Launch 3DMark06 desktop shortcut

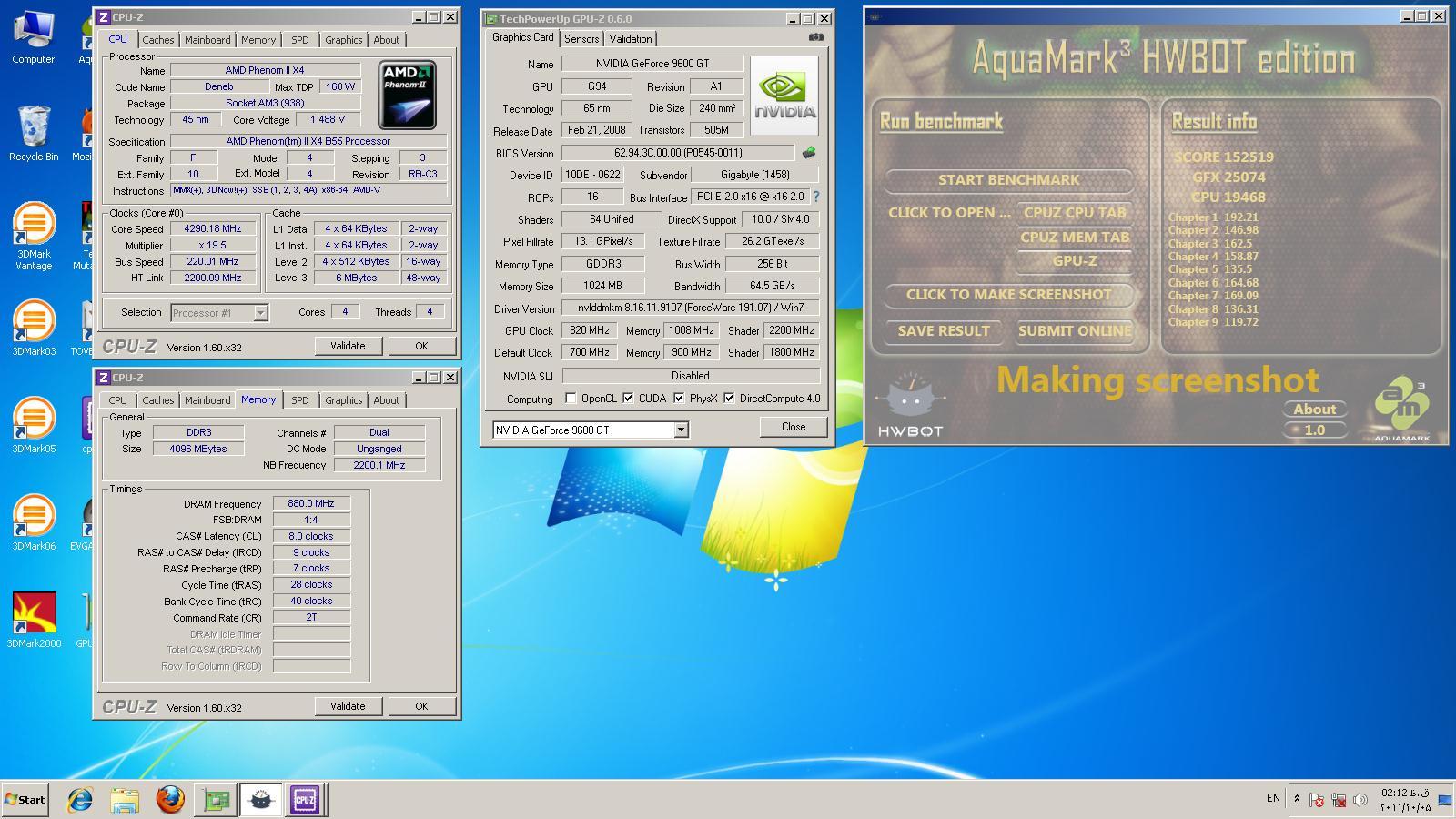pos(34,522)
